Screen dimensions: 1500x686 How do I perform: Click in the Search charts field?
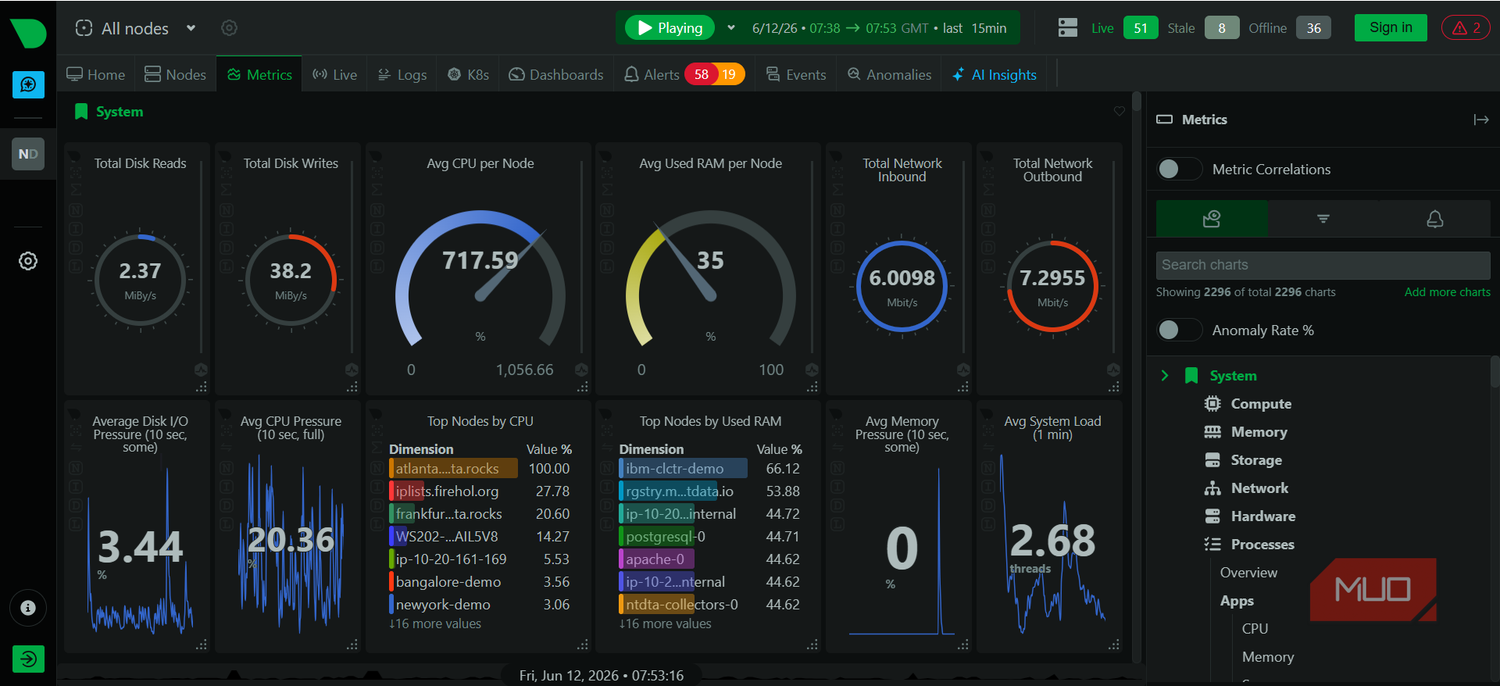click(x=1323, y=265)
